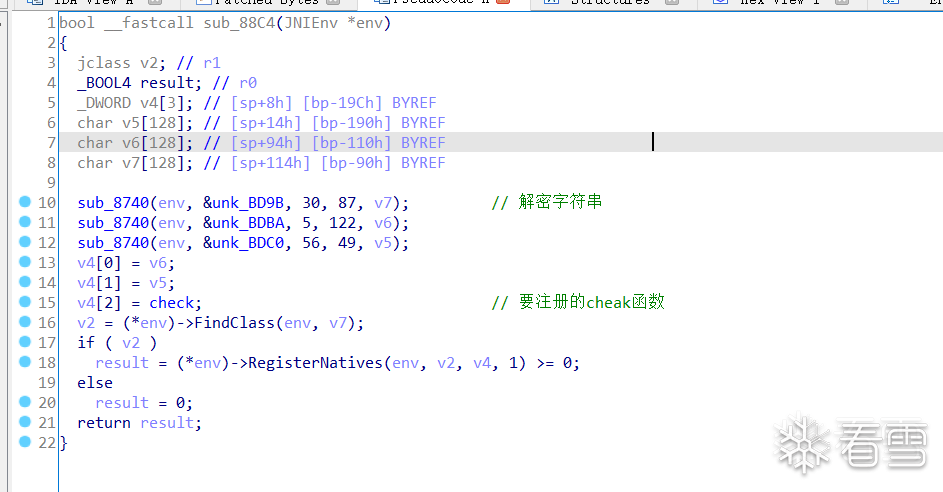Click function name sub_88C4 in the signature
The width and height of the screenshot is (943, 492).
pos(239,23)
